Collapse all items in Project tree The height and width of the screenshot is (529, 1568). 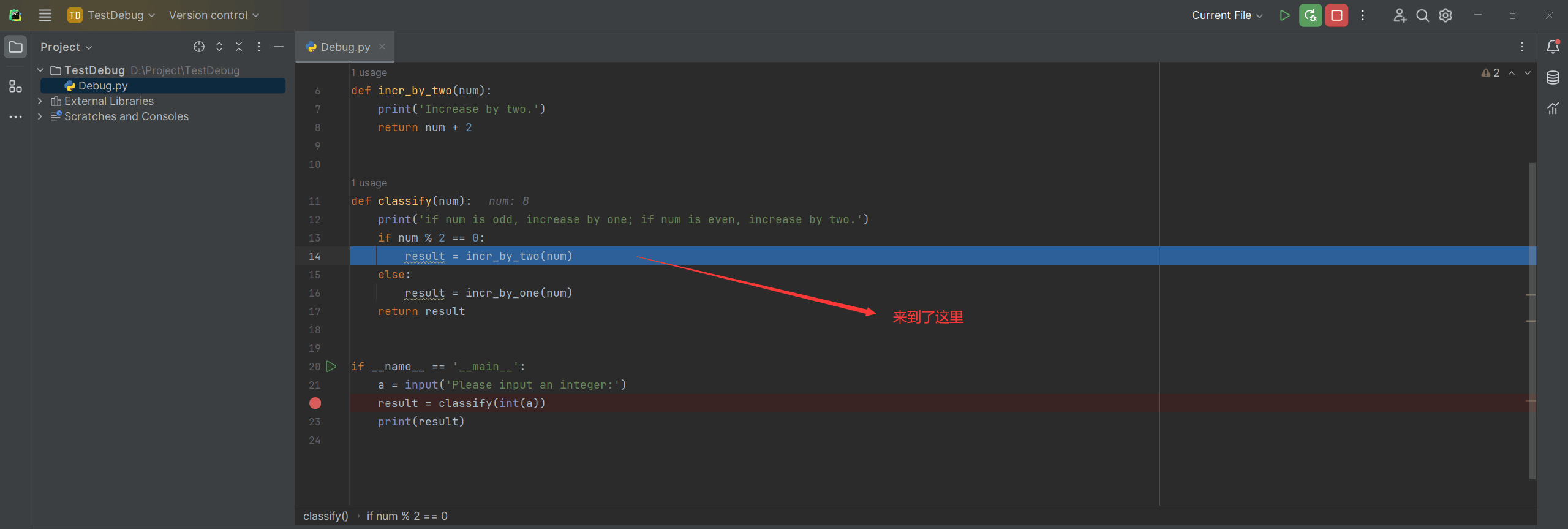click(239, 47)
